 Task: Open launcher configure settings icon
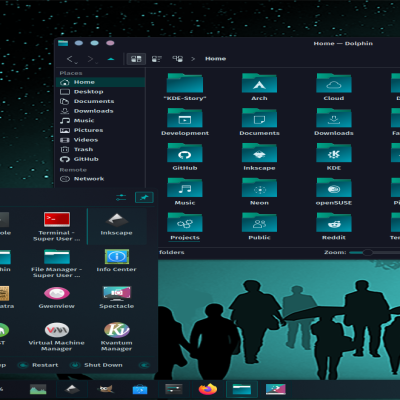click(121, 198)
